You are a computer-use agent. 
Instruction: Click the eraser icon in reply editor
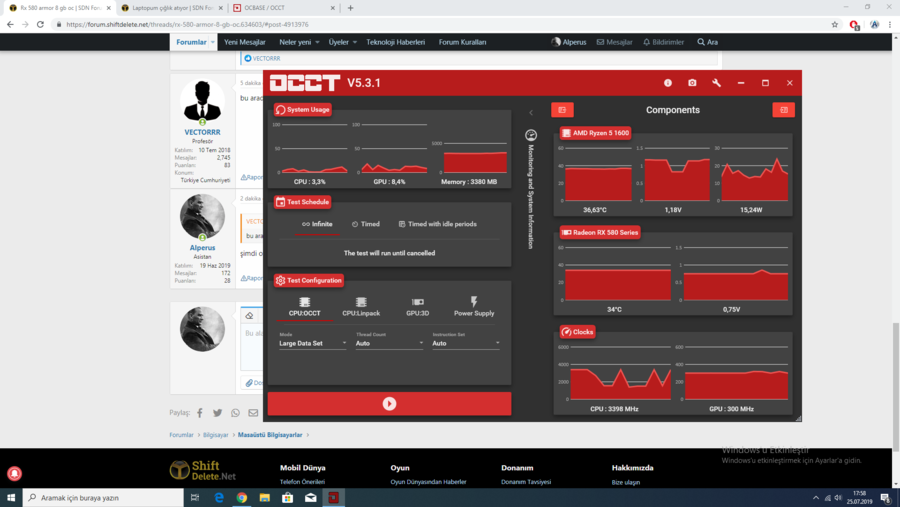click(x=249, y=316)
